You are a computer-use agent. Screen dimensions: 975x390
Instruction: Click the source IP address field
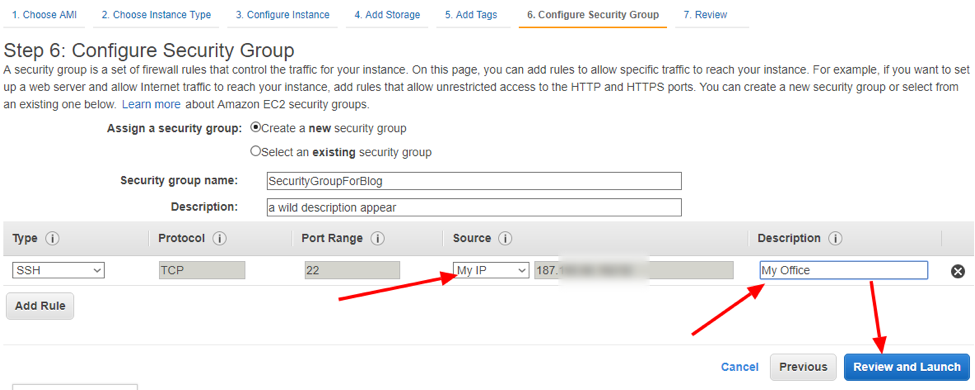634,271
